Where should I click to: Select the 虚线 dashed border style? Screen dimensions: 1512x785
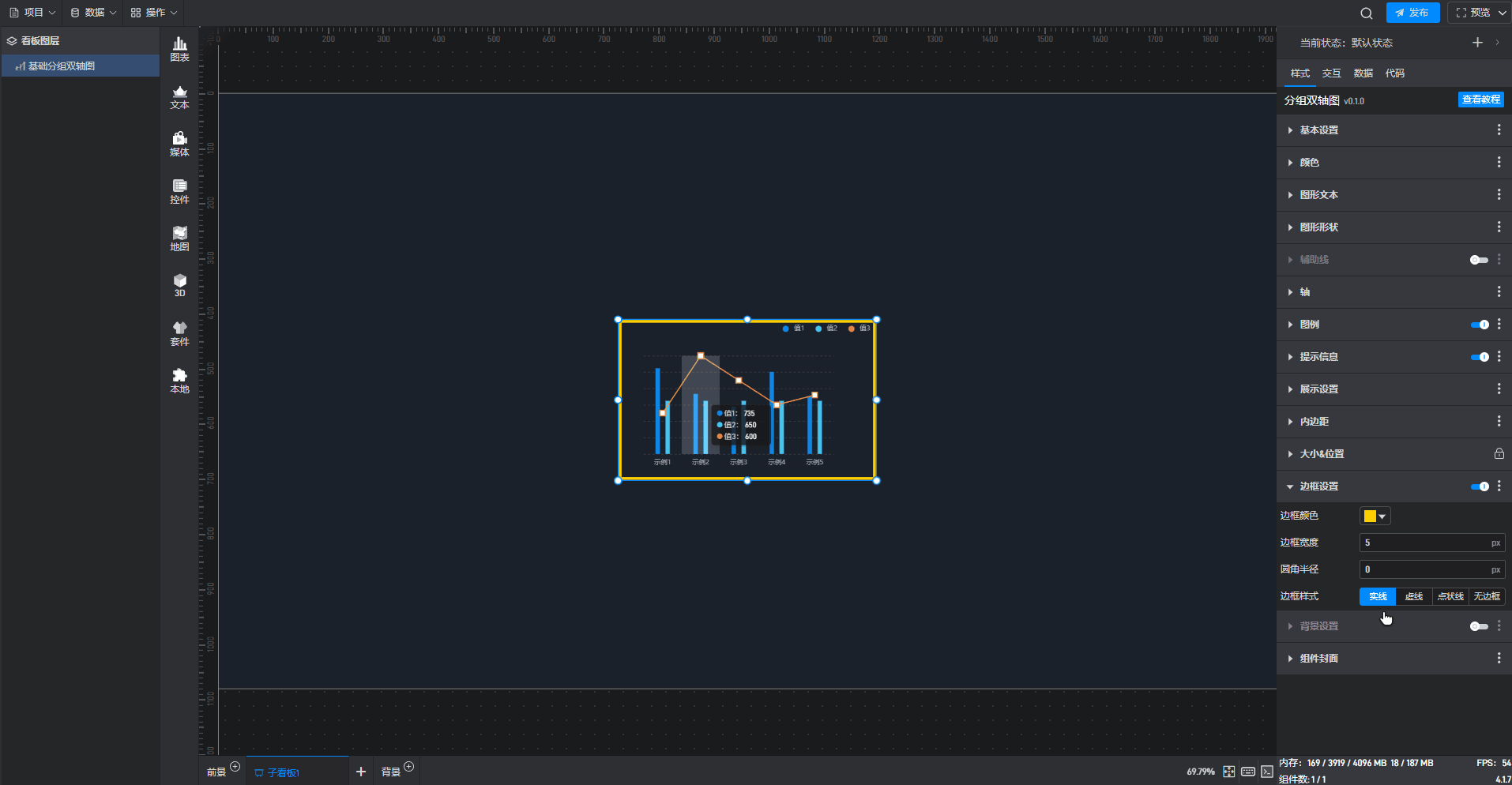click(1414, 596)
